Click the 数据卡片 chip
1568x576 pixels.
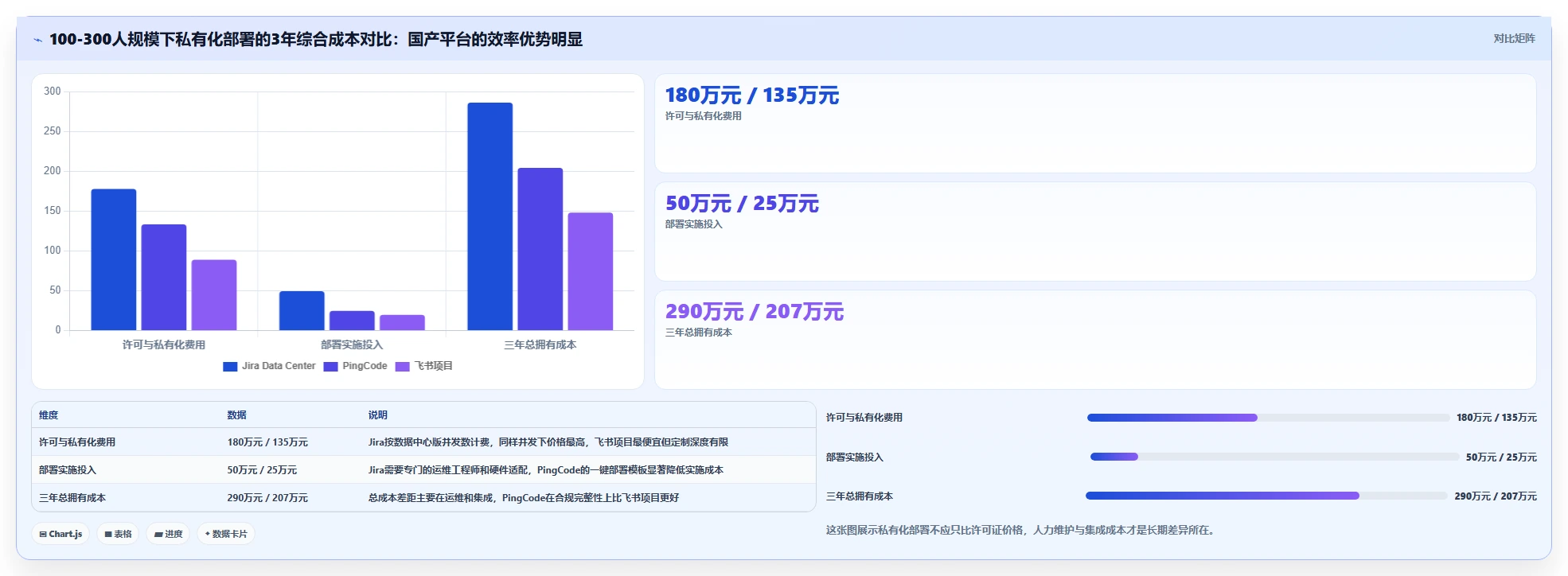click(226, 534)
